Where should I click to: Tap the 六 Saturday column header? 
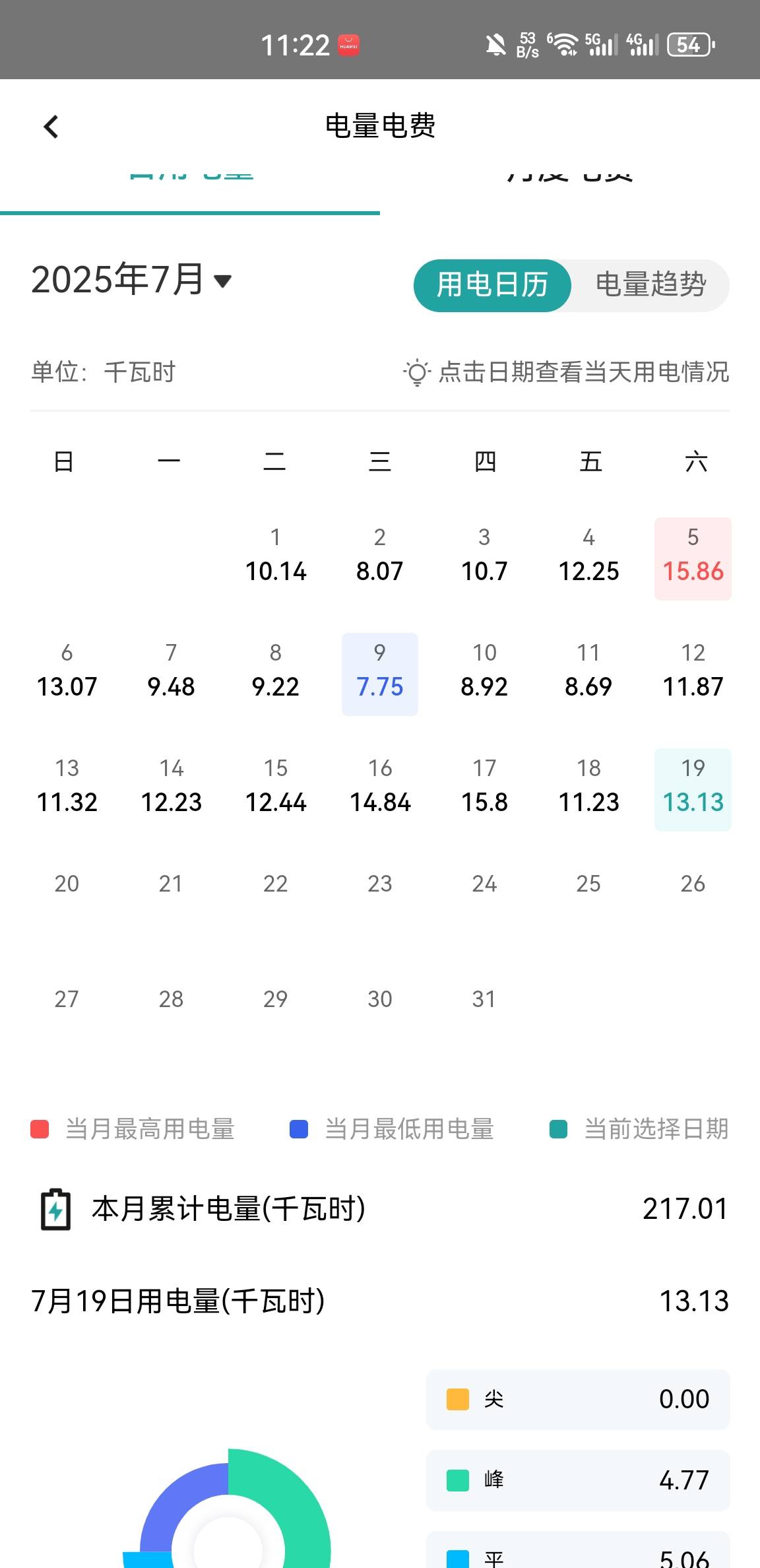(x=696, y=461)
